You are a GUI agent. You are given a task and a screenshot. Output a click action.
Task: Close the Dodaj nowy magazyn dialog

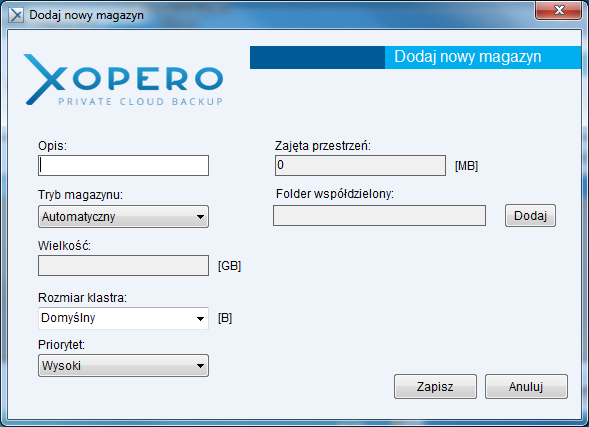click(x=559, y=10)
